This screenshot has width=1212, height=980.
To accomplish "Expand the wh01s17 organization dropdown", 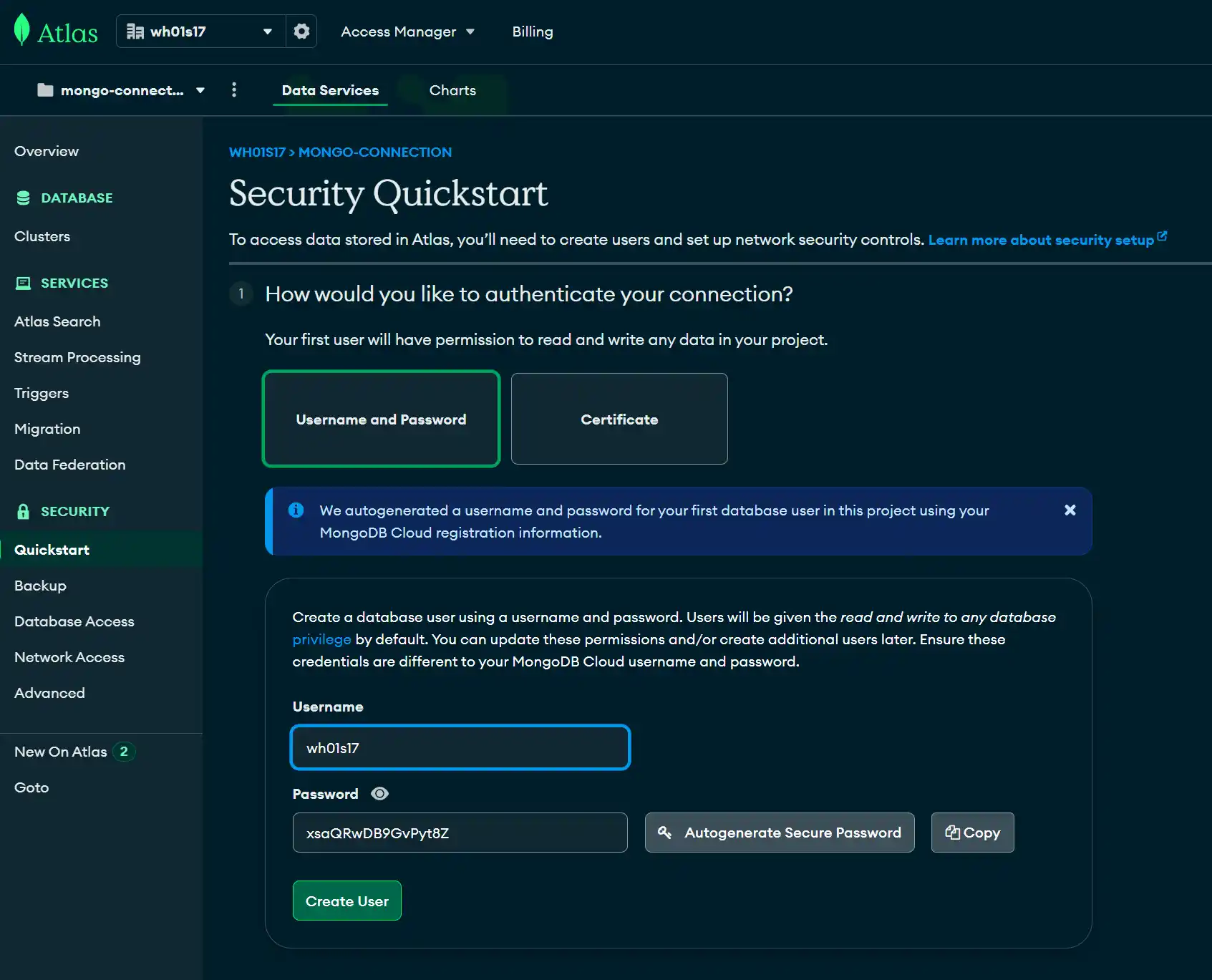I will (200, 31).
